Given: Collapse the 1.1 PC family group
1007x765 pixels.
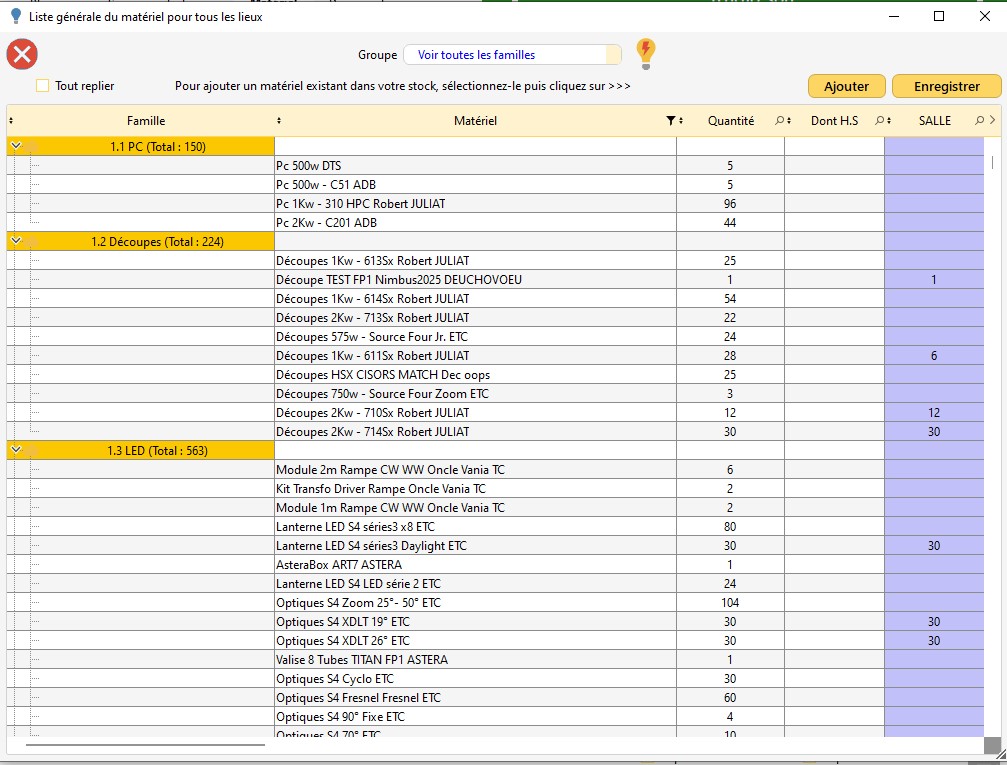Looking at the screenshot, I should [16, 146].
